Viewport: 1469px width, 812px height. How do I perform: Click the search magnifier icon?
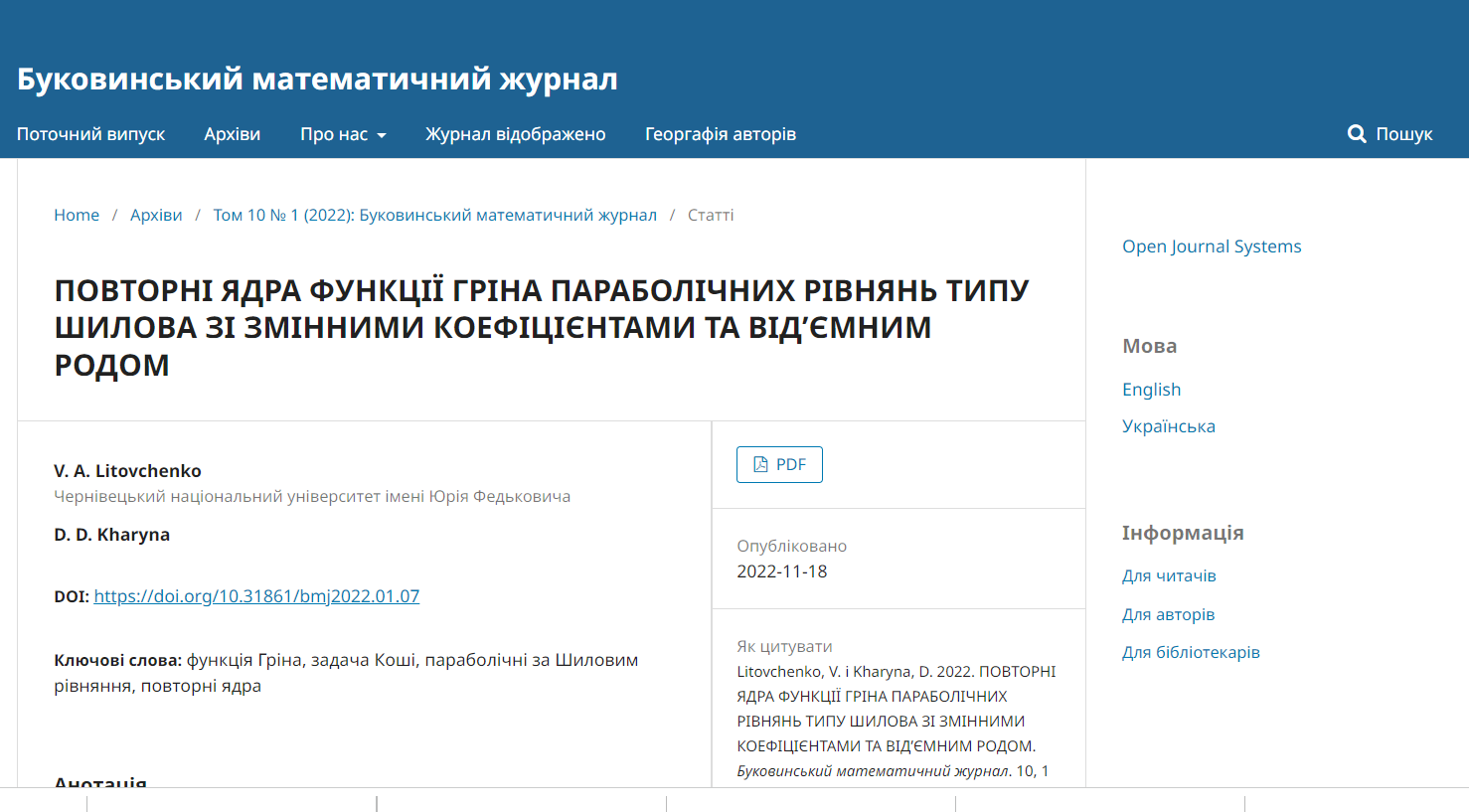tap(1356, 134)
